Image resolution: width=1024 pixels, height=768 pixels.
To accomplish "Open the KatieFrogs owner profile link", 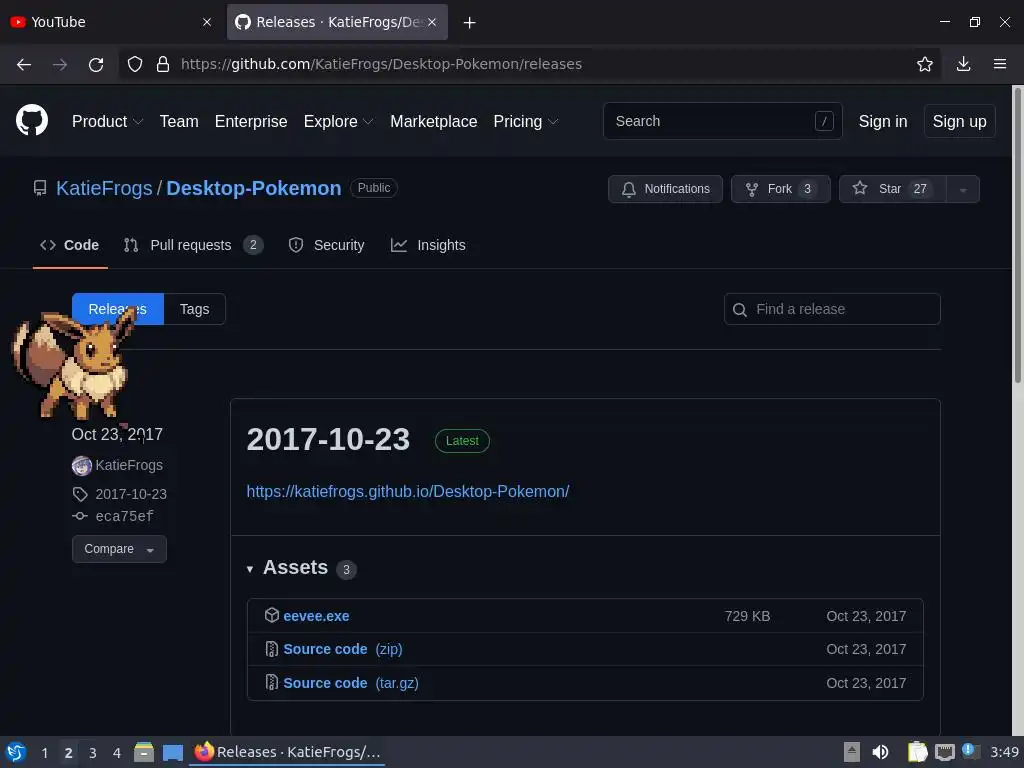I will click(x=104, y=188).
